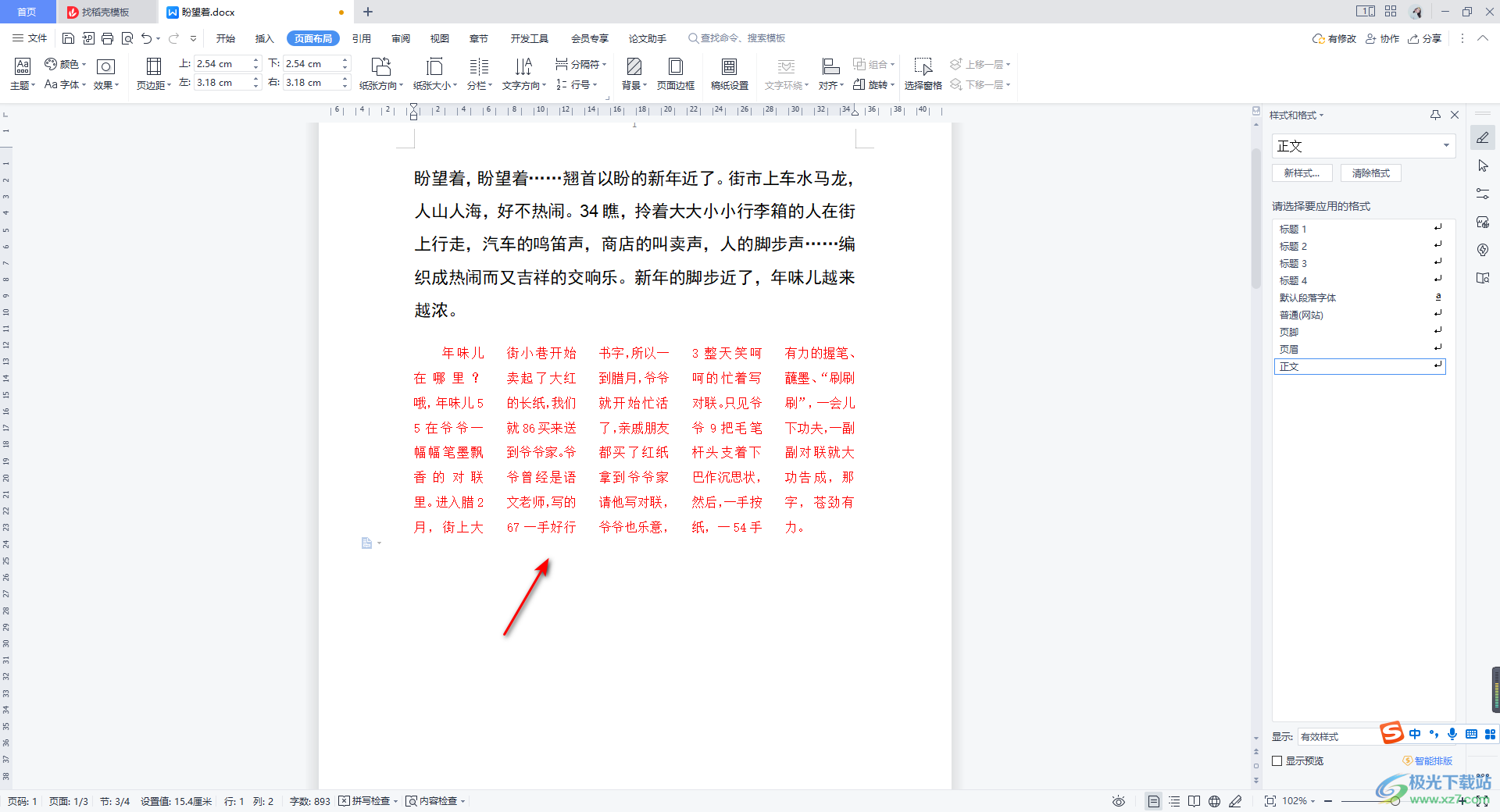This screenshot has width=1500, height=812.
Task: Click the 协作 button
Action: coord(1383,38)
